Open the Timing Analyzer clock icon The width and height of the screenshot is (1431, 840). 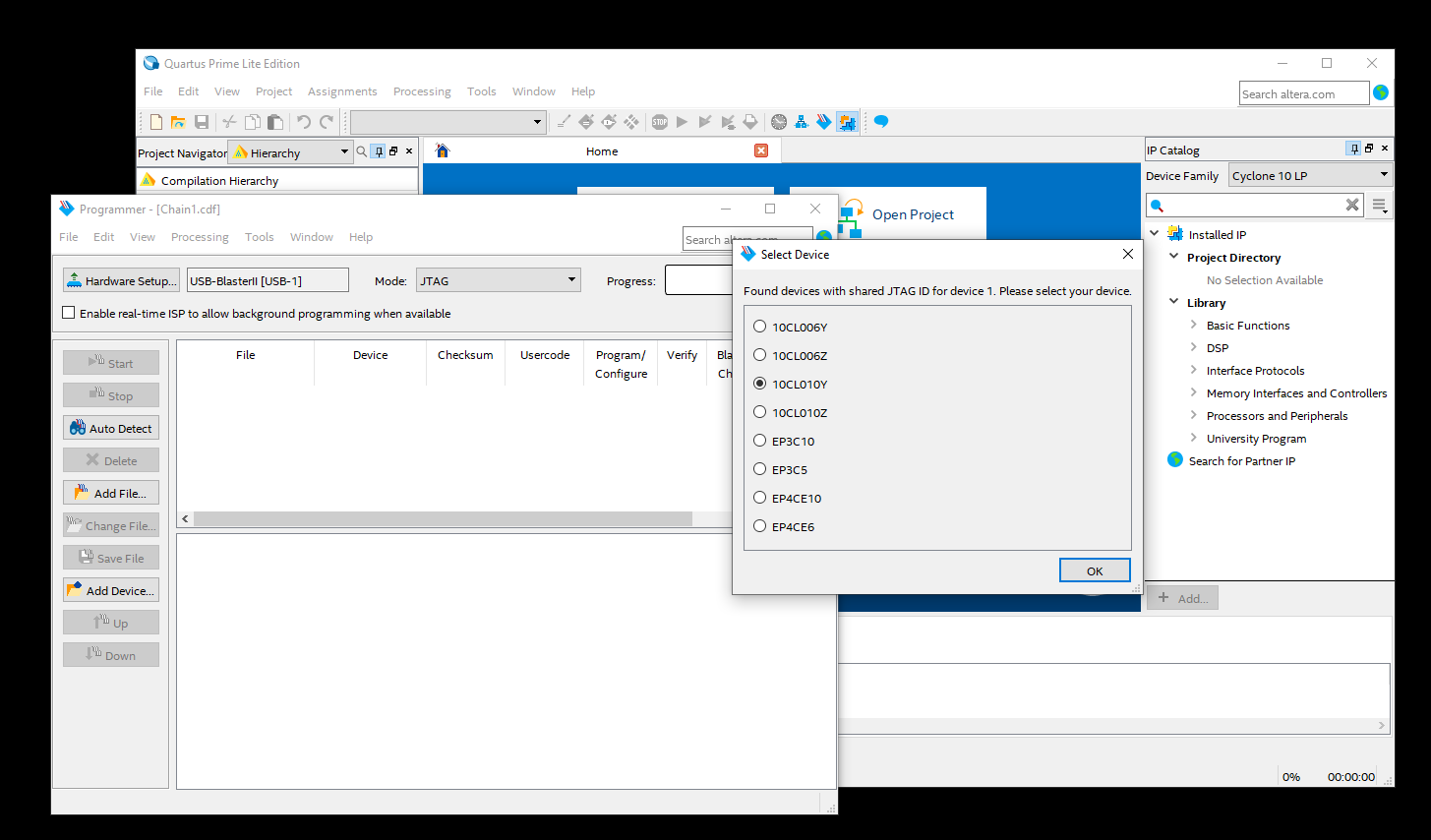click(x=779, y=122)
